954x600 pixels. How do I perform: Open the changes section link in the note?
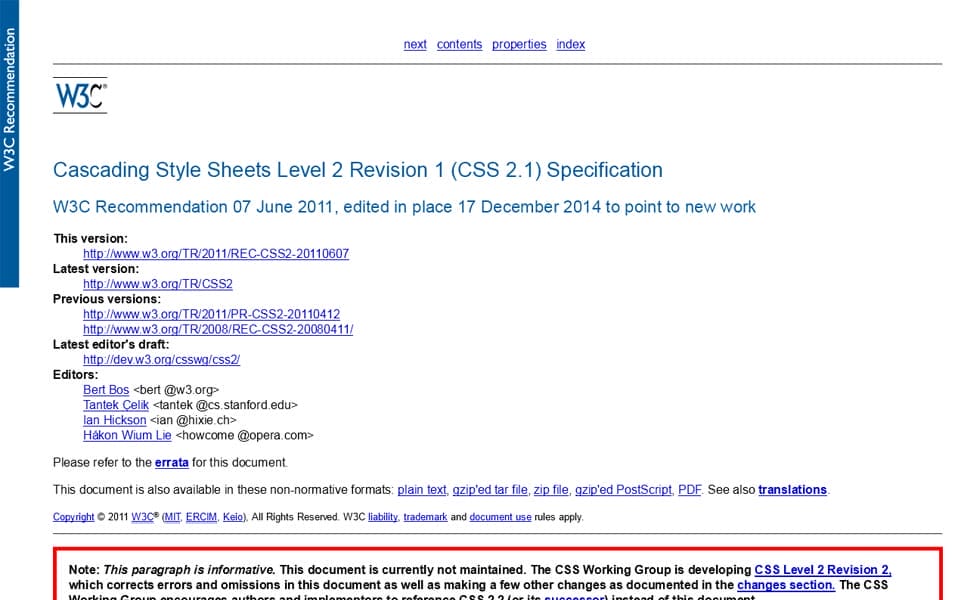tap(786, 584)
